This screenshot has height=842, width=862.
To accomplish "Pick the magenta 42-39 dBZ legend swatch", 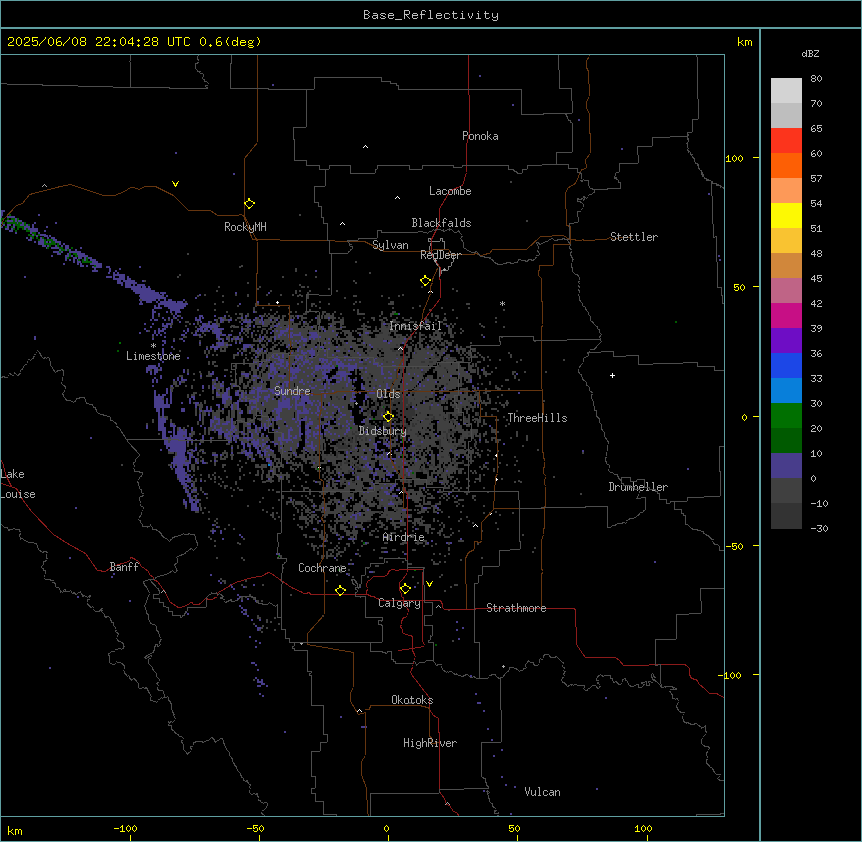I will click(786, 315).
